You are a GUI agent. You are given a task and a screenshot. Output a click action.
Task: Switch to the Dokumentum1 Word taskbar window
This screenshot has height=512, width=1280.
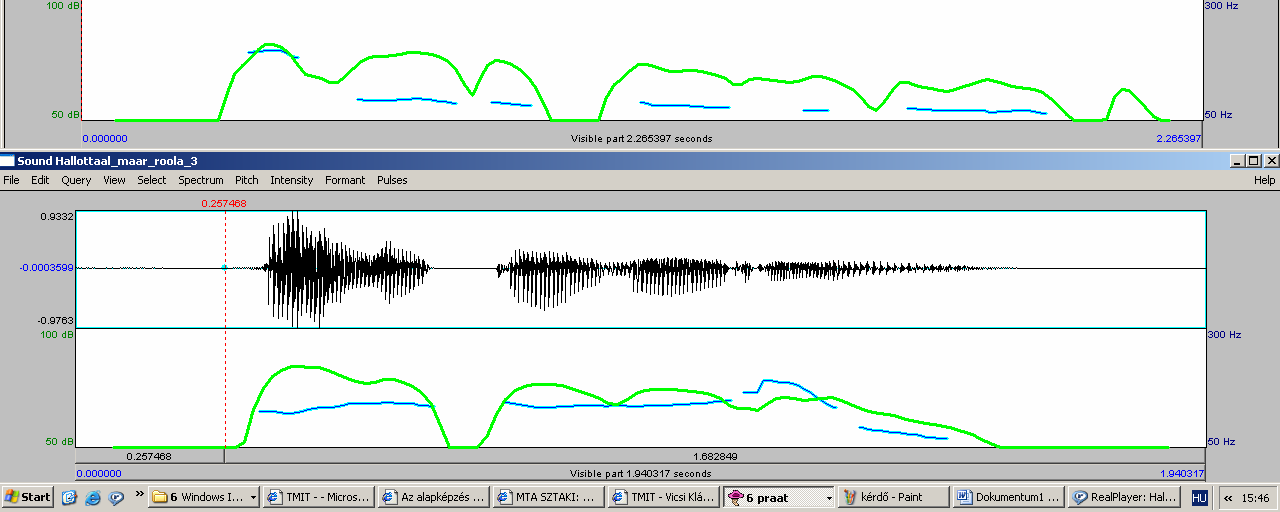(1008, 497)
